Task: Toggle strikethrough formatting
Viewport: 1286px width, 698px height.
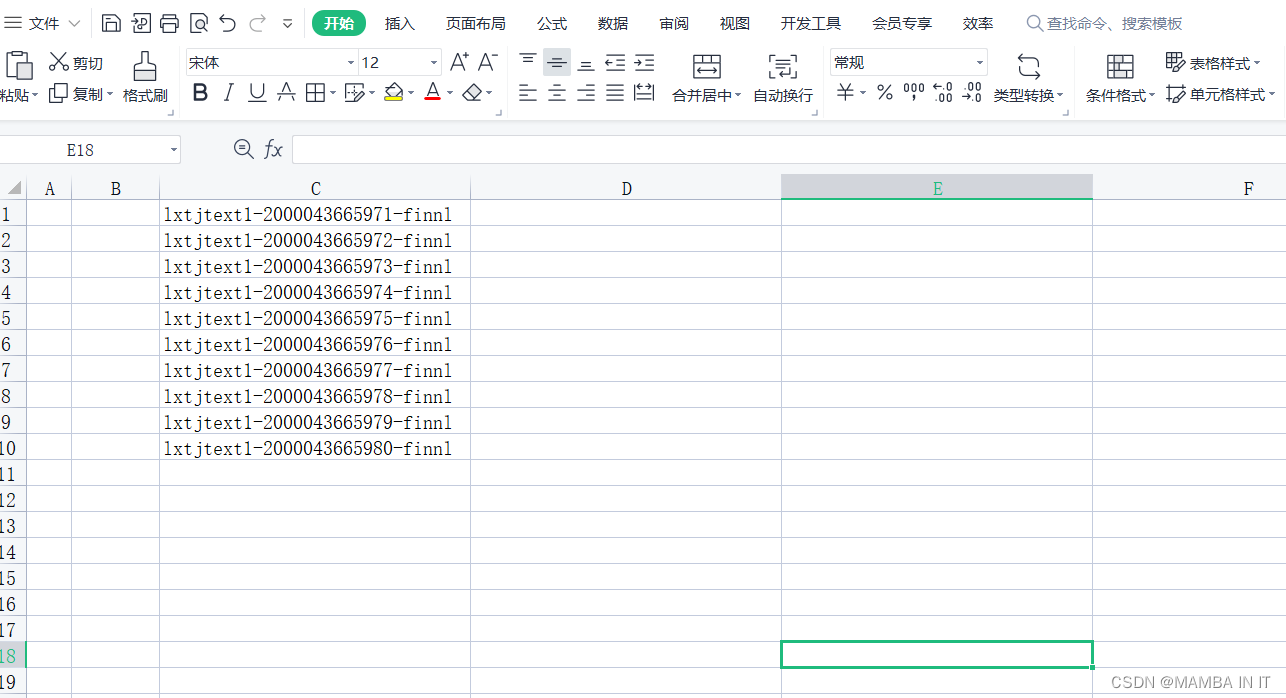Action: 286,93
